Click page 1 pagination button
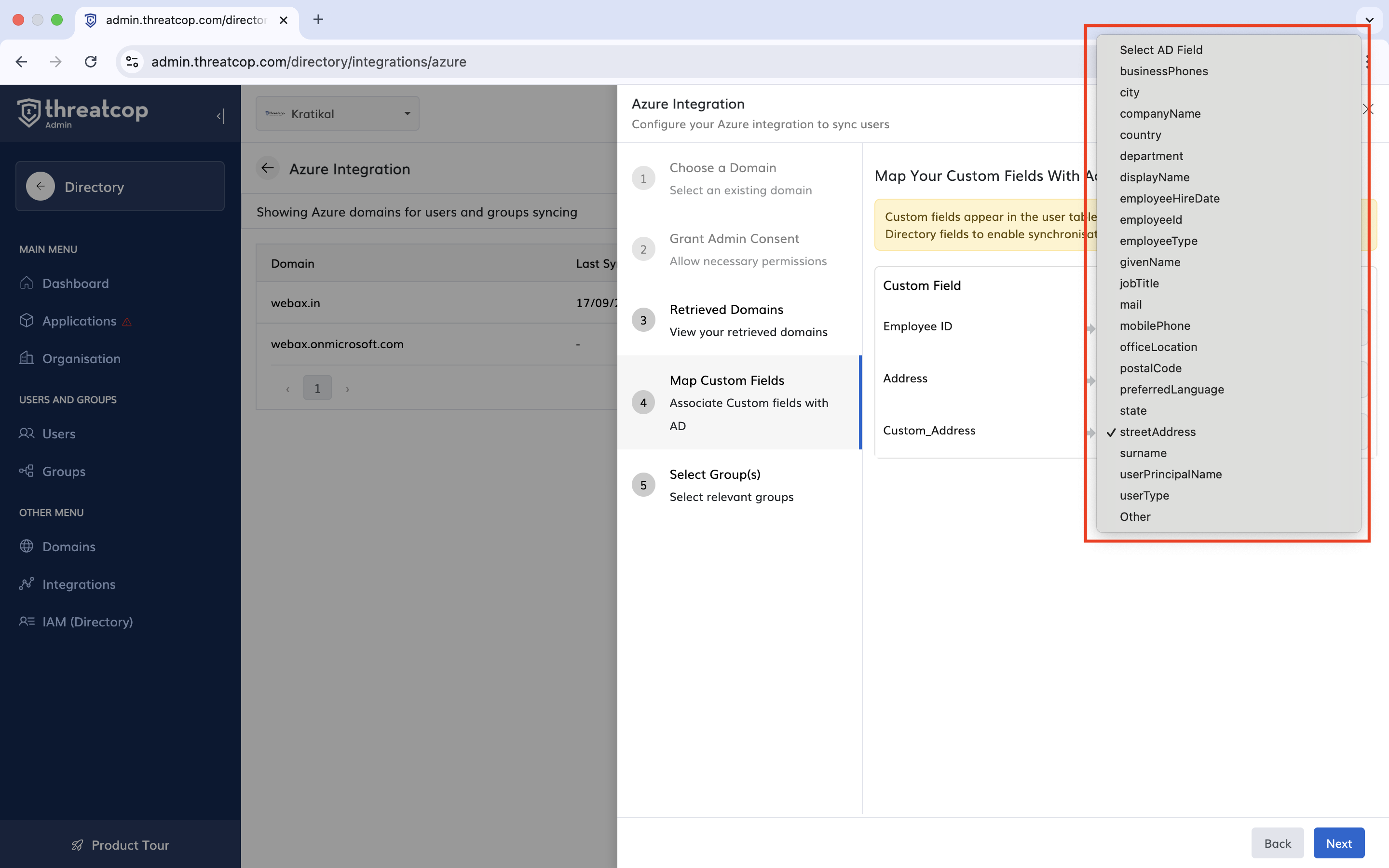The height and width of the screenshot is (868, 1389). coord(317,388)
